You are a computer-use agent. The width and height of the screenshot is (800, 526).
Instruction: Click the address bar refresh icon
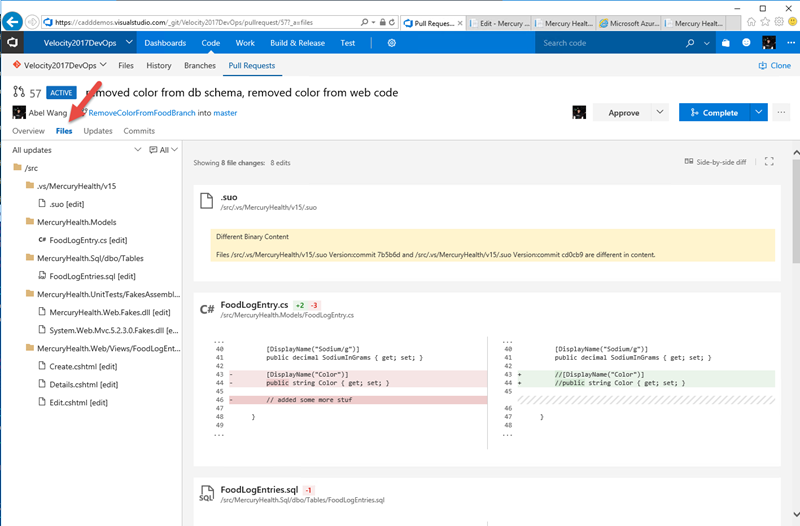392,22
